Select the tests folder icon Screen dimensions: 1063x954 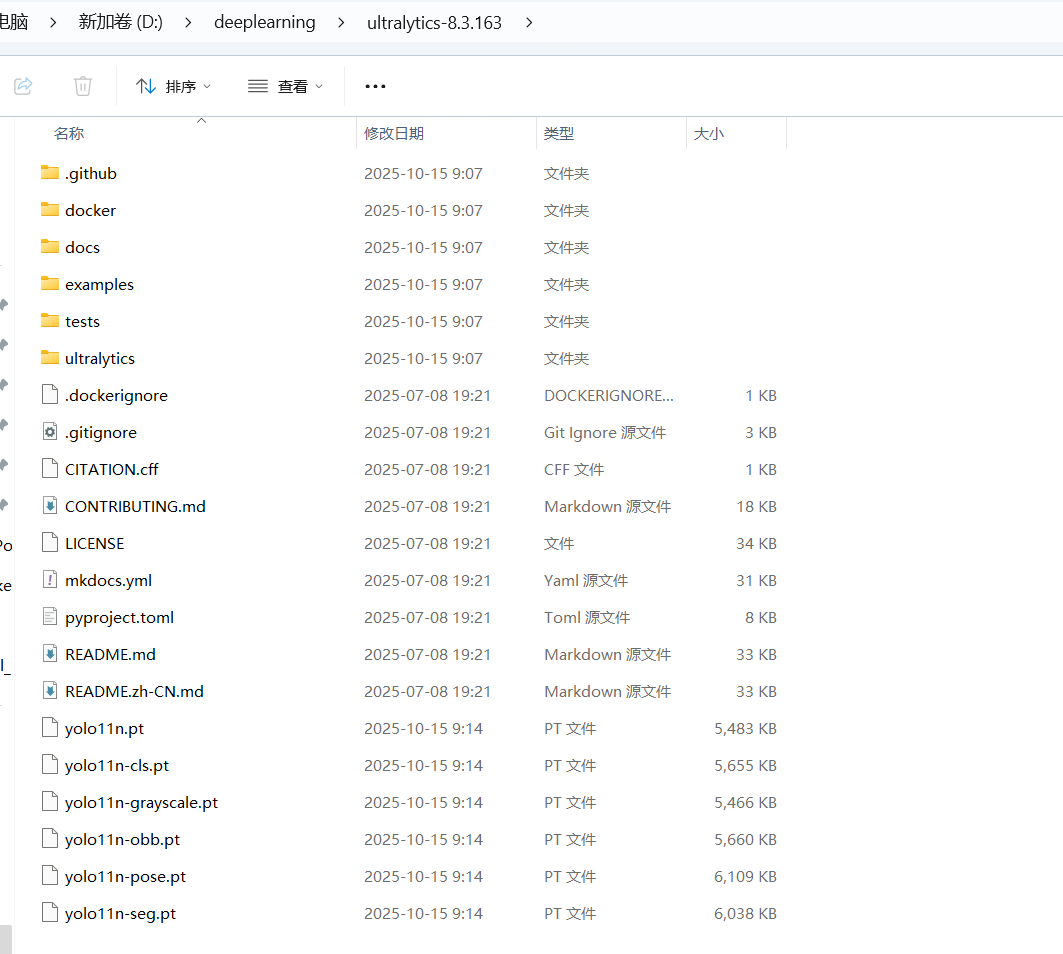coord(49,320)
